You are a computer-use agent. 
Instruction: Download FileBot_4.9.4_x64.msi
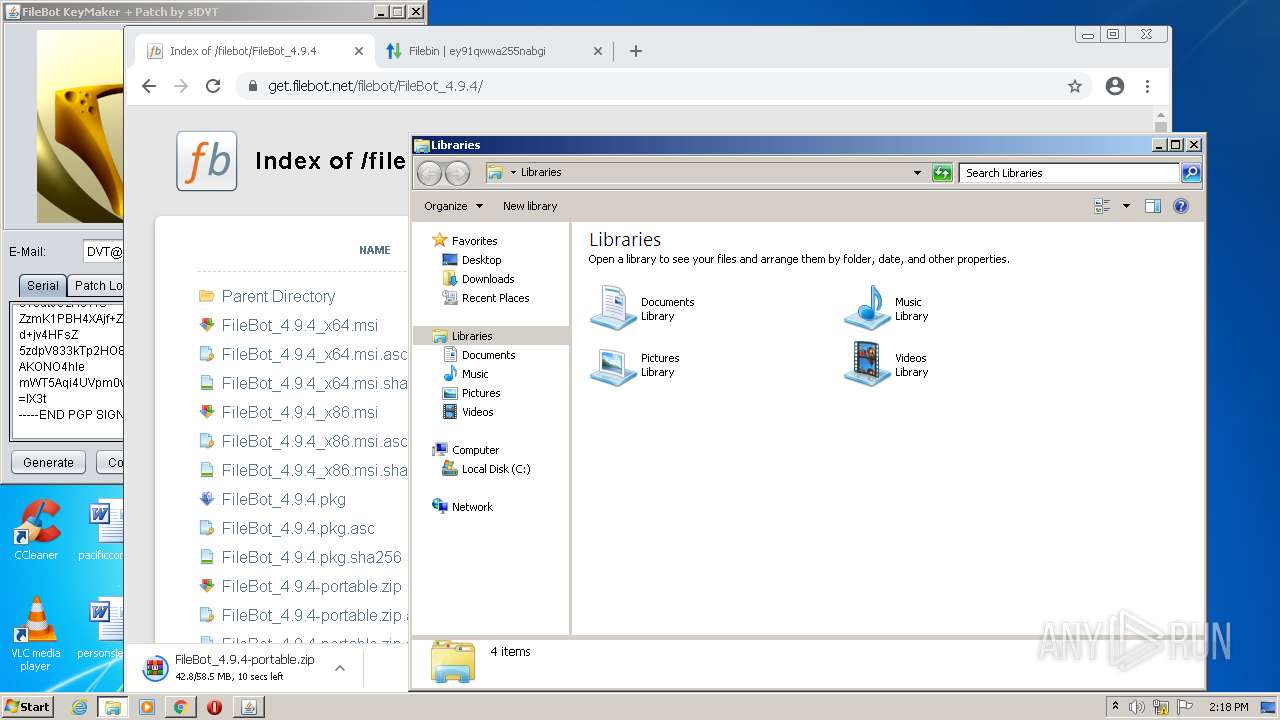tap(300, 325)
